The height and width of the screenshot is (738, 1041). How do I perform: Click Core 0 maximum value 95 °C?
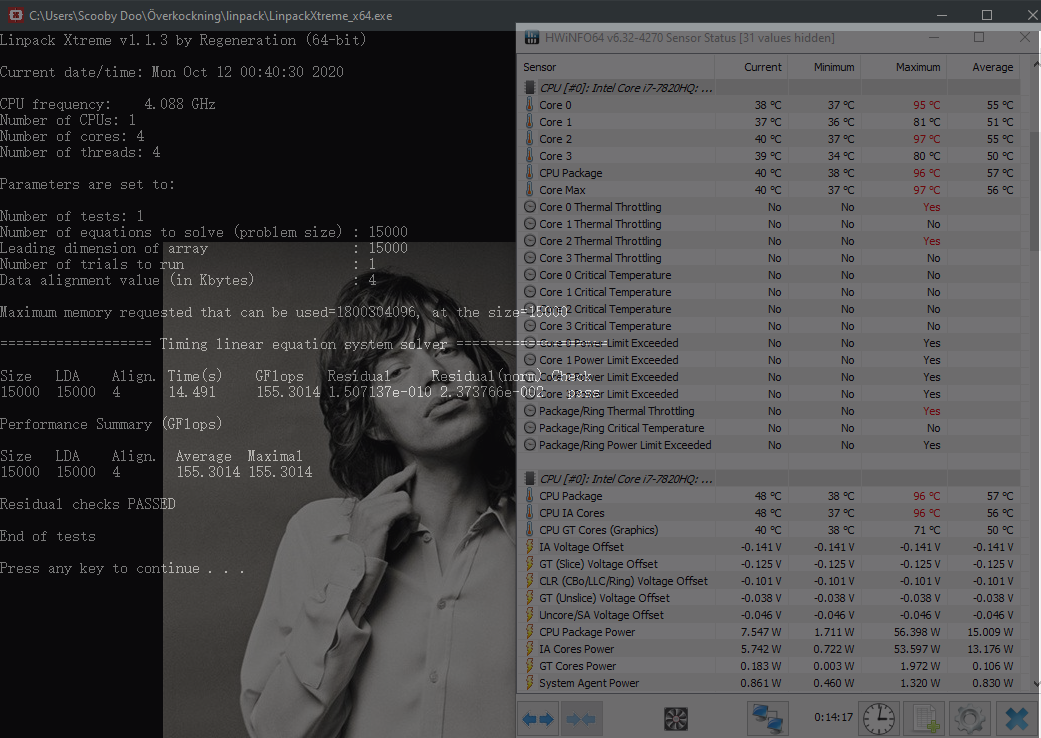tap(926, 105)
